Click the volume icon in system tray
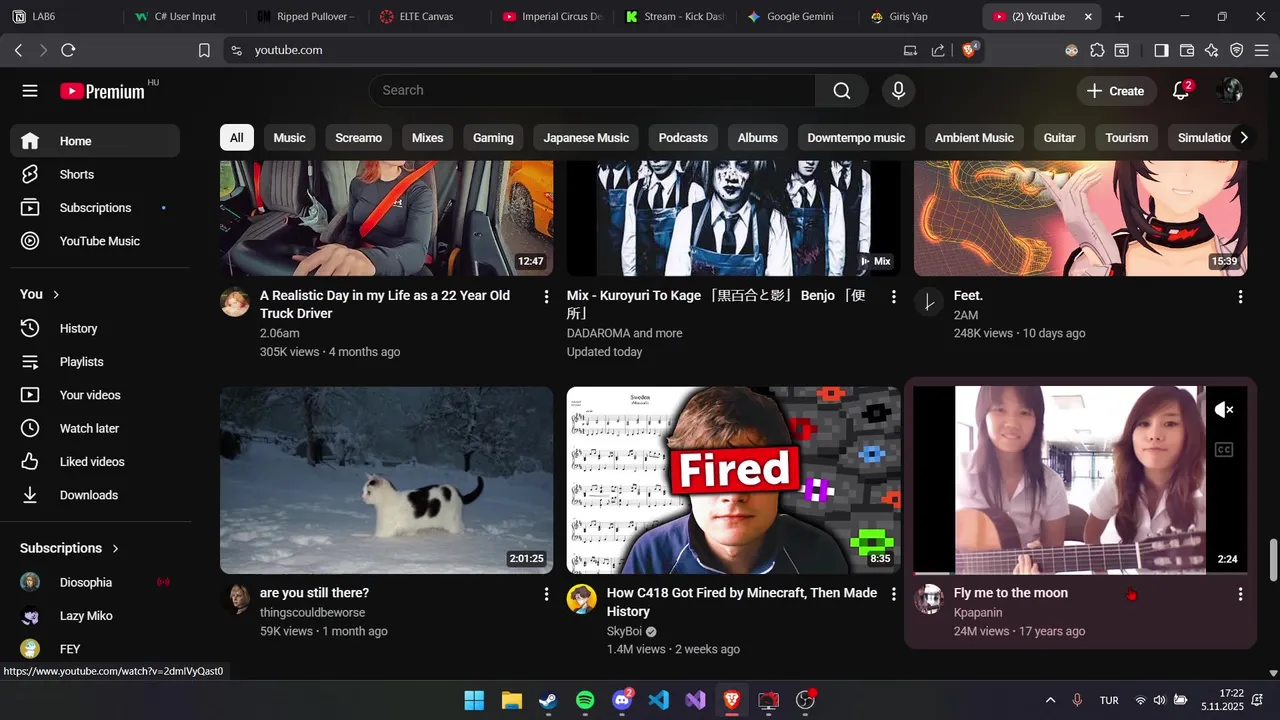1280x720 pixels. pyautogui.click(x=1160, y=700)
